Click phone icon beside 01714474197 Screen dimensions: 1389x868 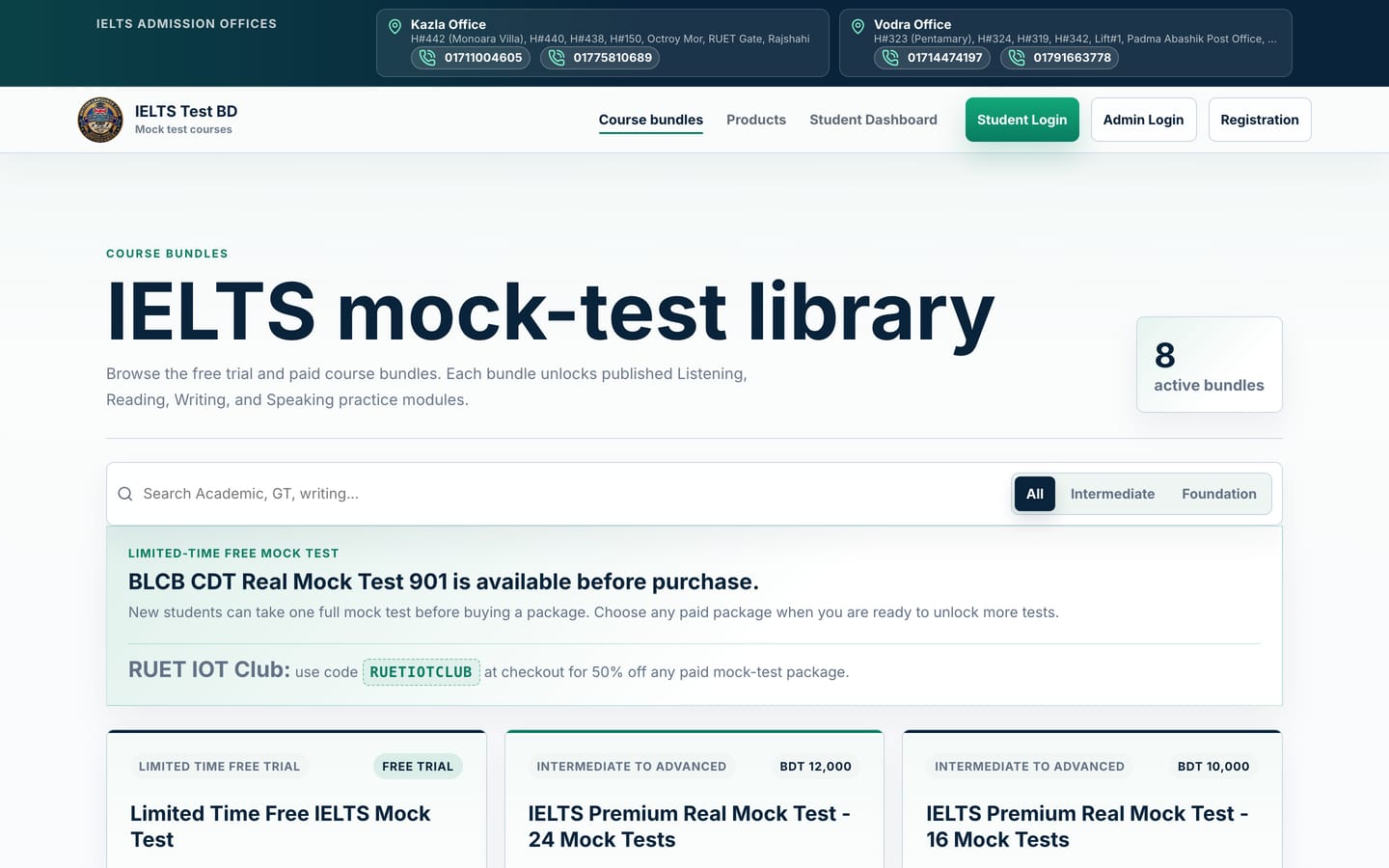click(x=890, y=58)
